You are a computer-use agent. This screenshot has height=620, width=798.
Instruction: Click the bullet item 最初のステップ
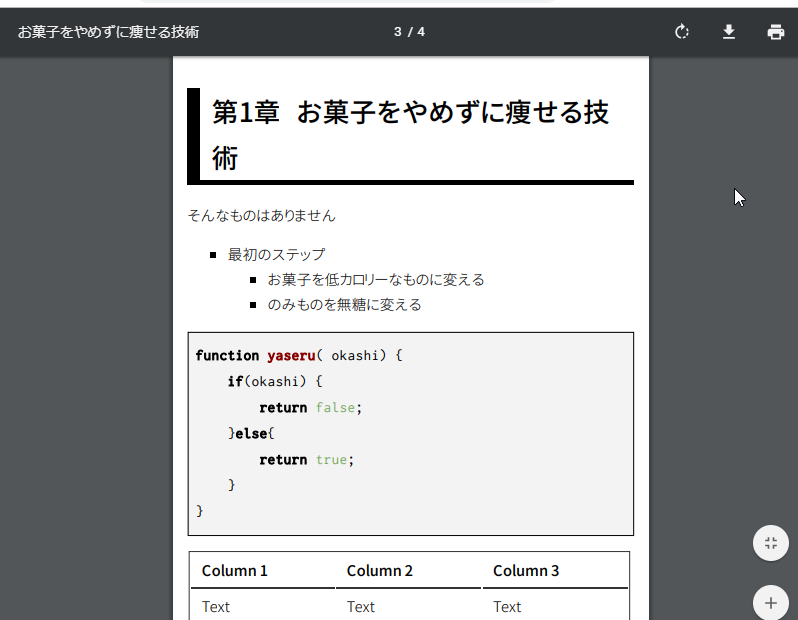coord(276,255)
